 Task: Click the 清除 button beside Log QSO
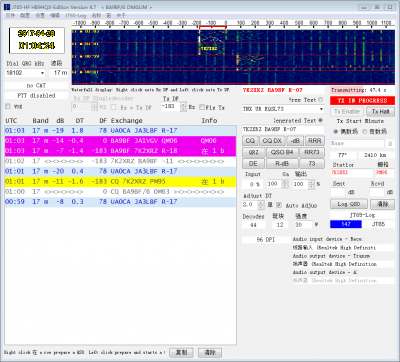pos(382,204)
